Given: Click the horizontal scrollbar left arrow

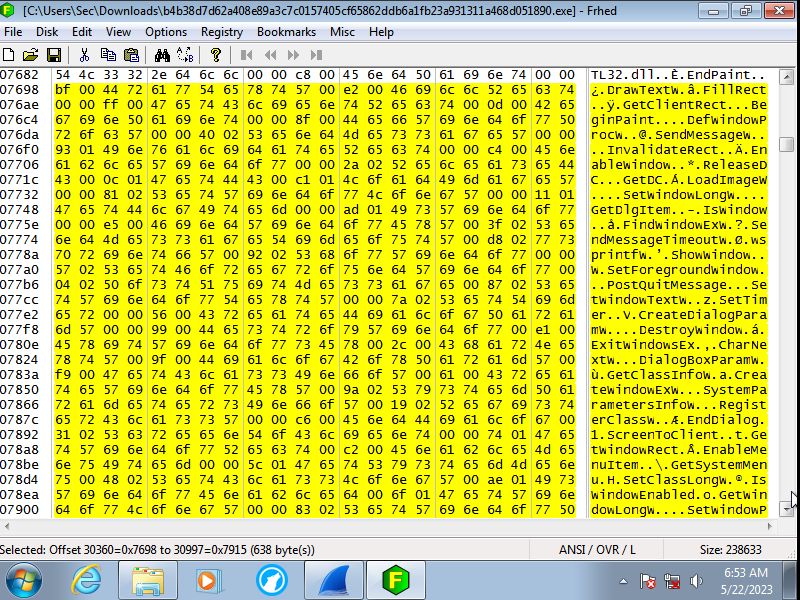Looking at the screenshot, I should click(x=6, y=526).
